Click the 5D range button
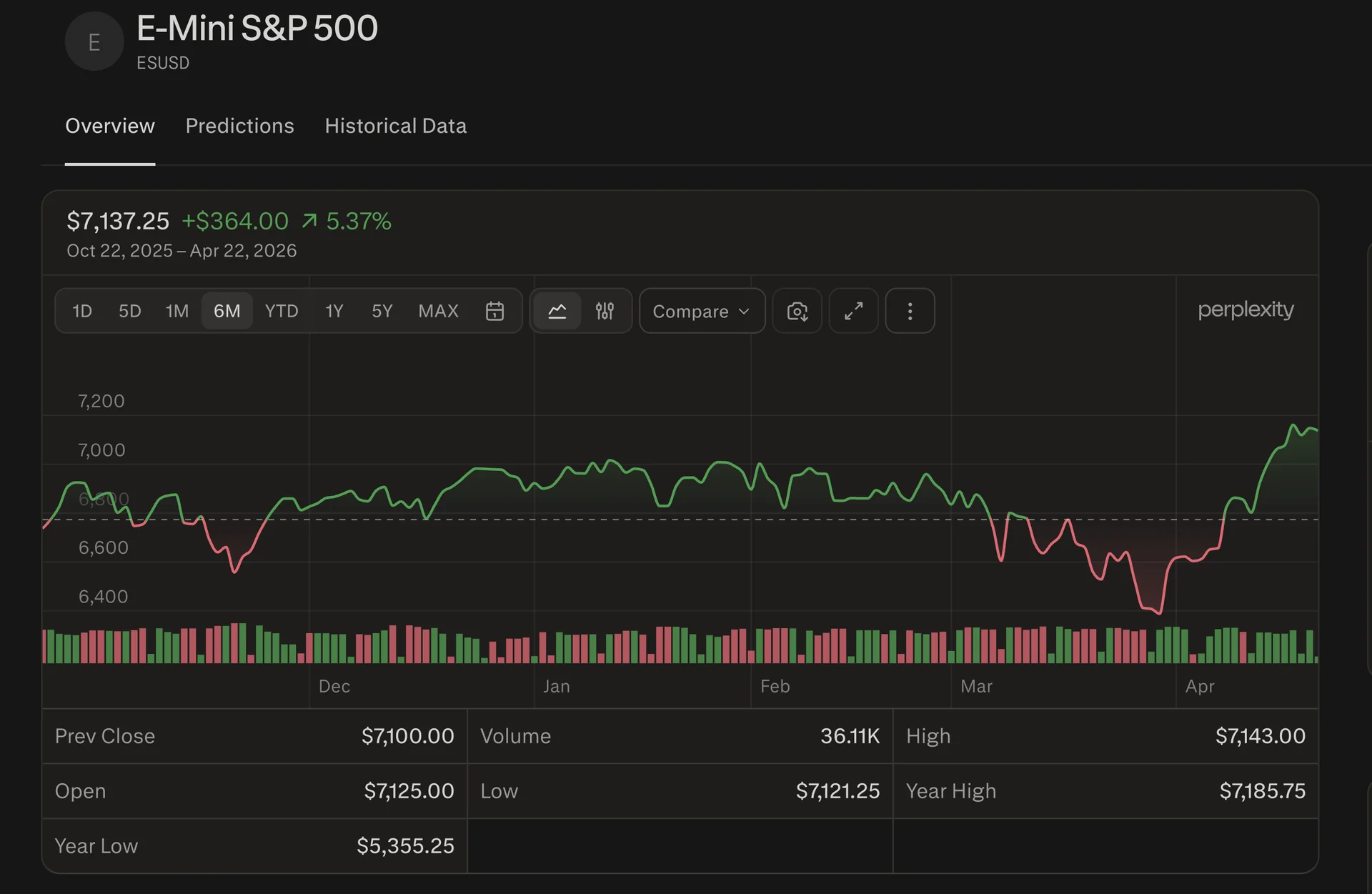This screenshot has height=894, width=1372. point(129,311)
